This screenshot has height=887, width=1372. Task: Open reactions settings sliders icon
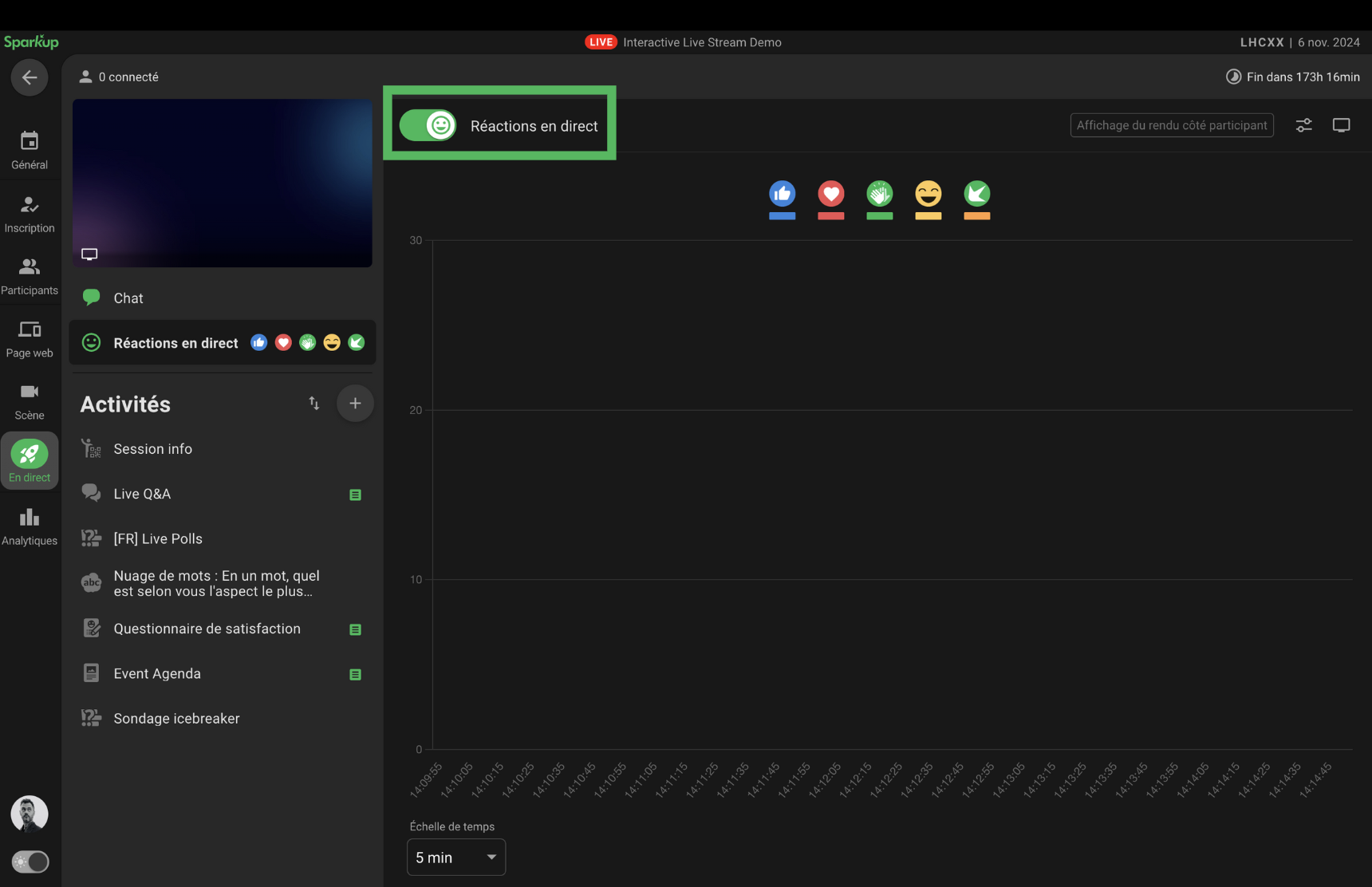click(1303, 125)
